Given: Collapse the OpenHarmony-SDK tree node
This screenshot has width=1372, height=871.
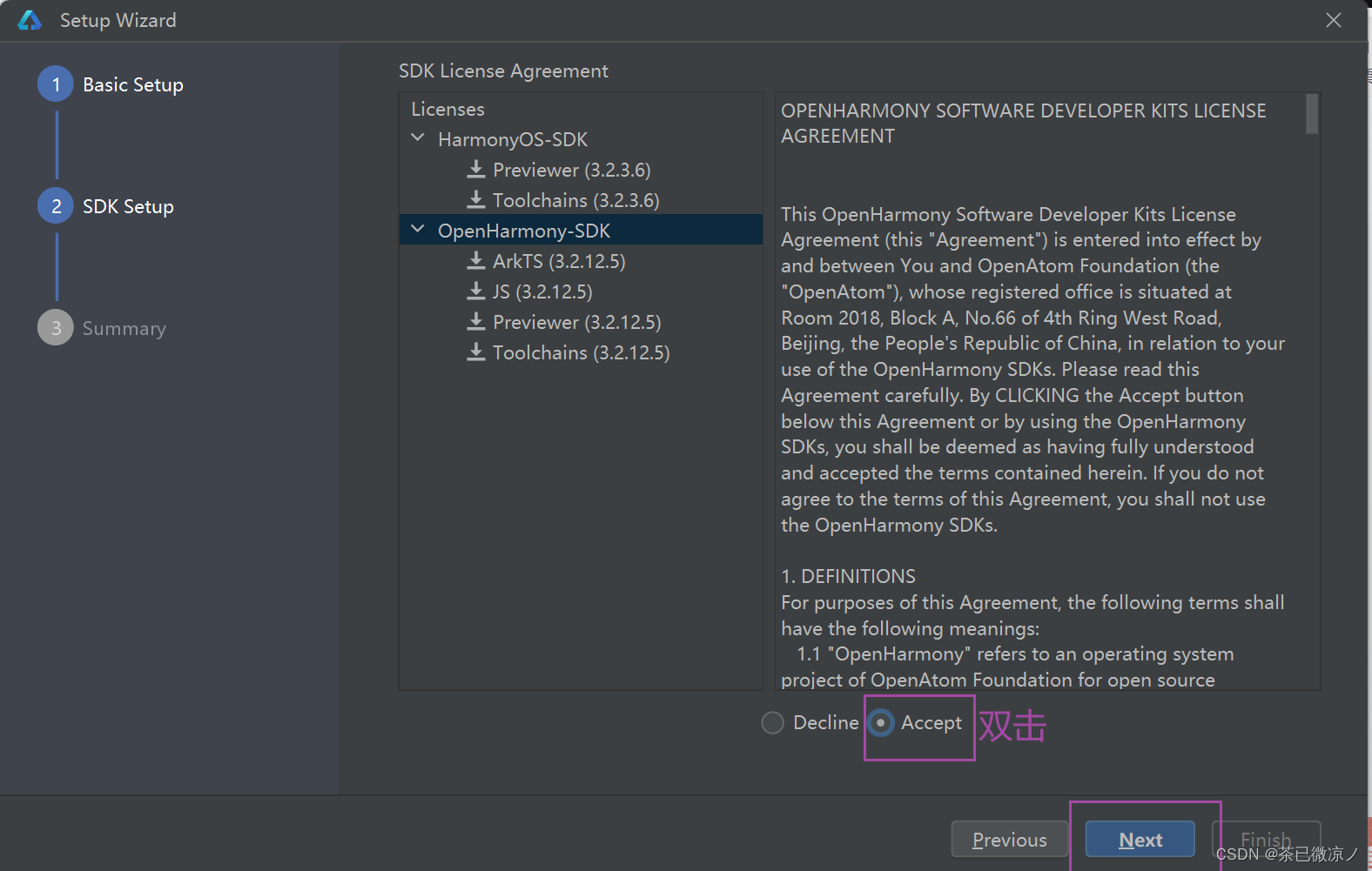Looking at the screenshot, I should click(x=418, y=229).
